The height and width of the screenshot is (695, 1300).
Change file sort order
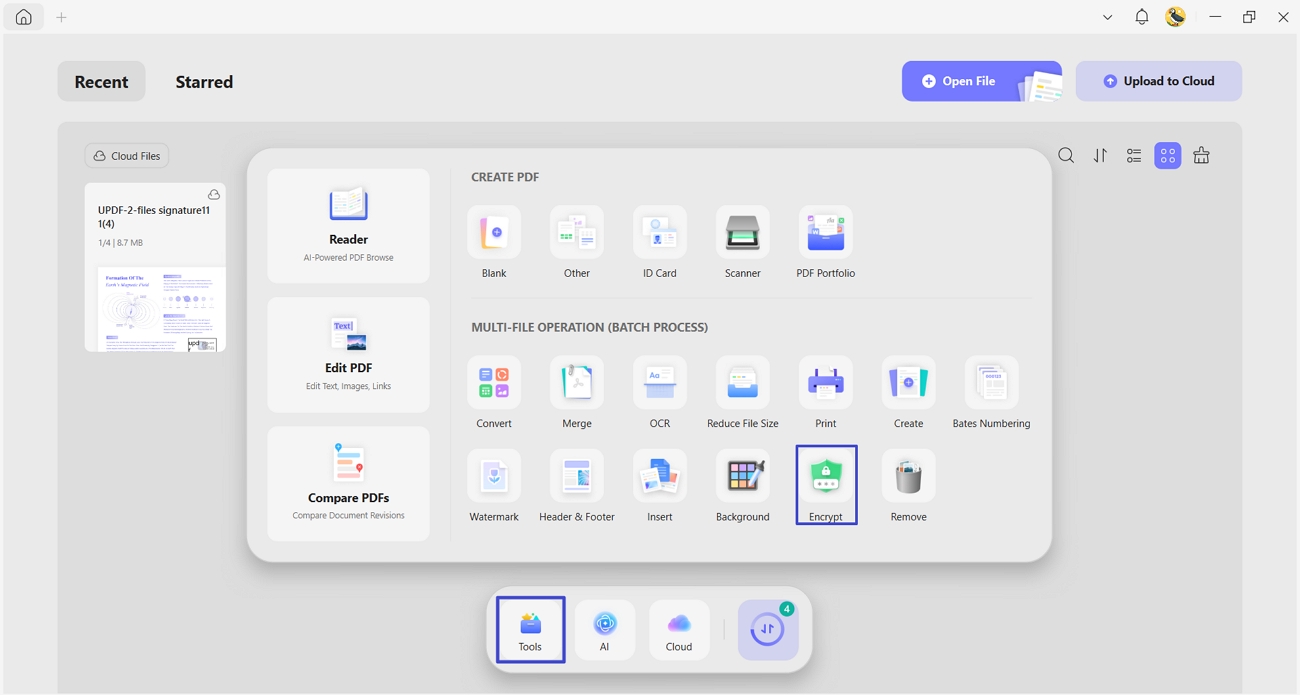click(x=1100, y=156)
